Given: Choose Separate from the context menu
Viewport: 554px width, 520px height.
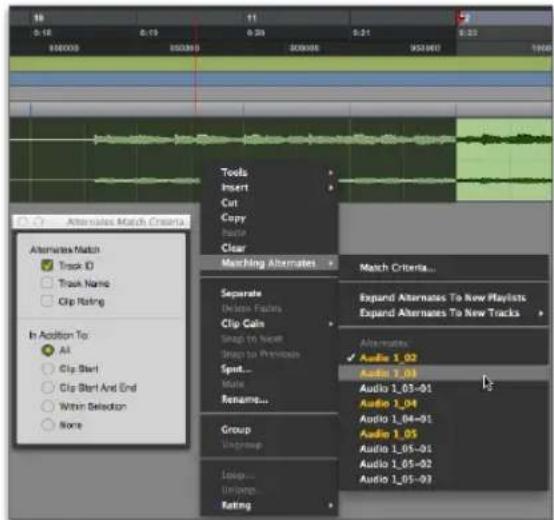Looking at the screenshot, I should point(269,293).
